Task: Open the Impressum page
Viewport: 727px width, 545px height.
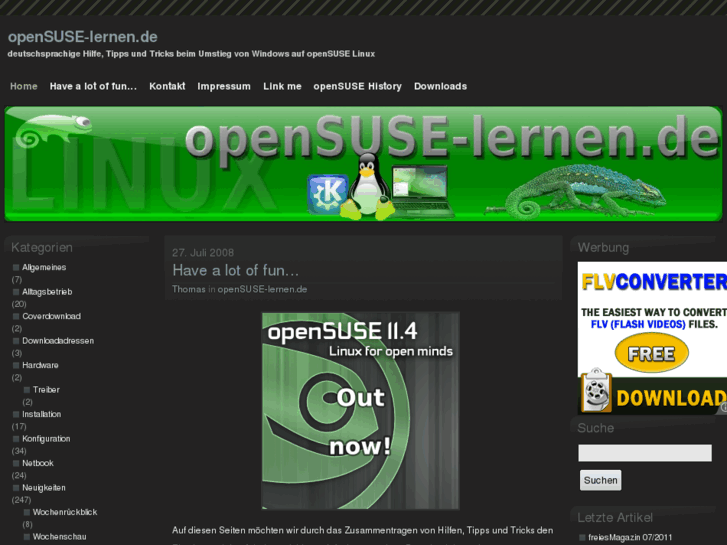Action: [224, 86]
